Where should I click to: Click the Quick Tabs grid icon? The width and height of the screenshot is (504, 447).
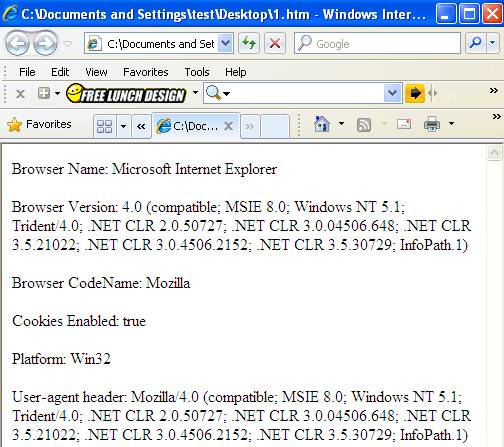click(104, 126)
